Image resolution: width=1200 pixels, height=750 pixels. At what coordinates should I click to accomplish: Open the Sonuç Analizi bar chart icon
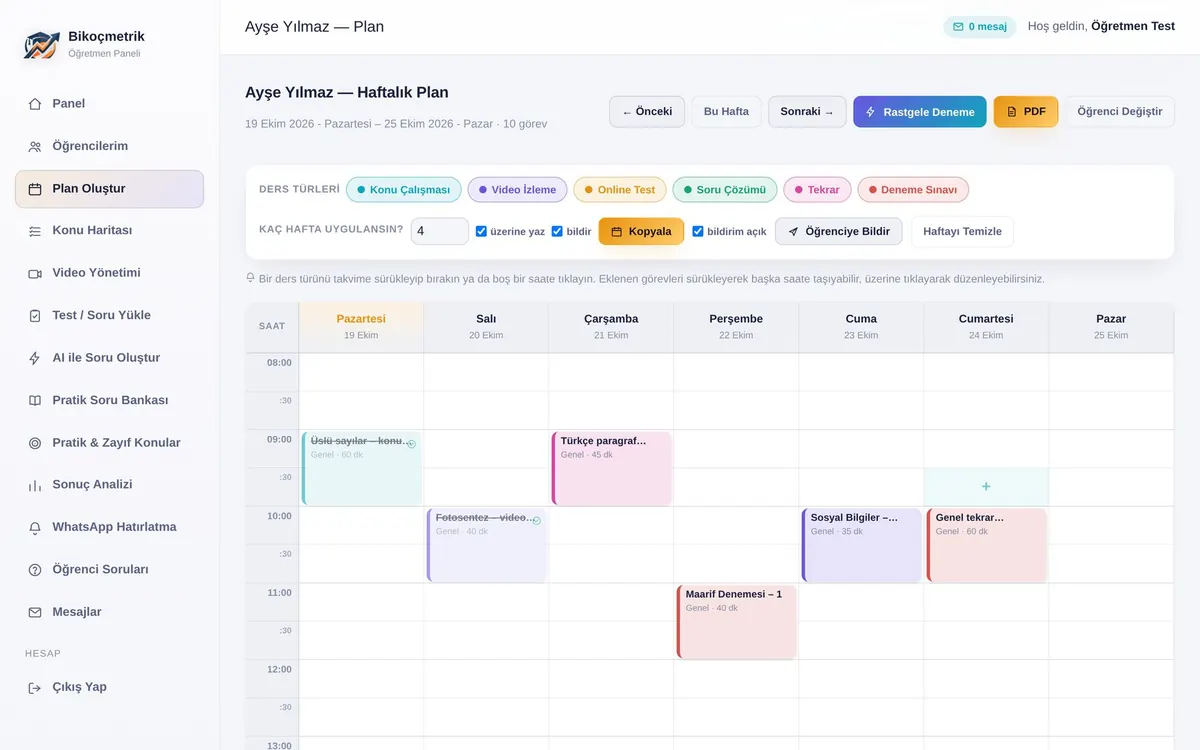pyautogui.click(x=35, y=485)
